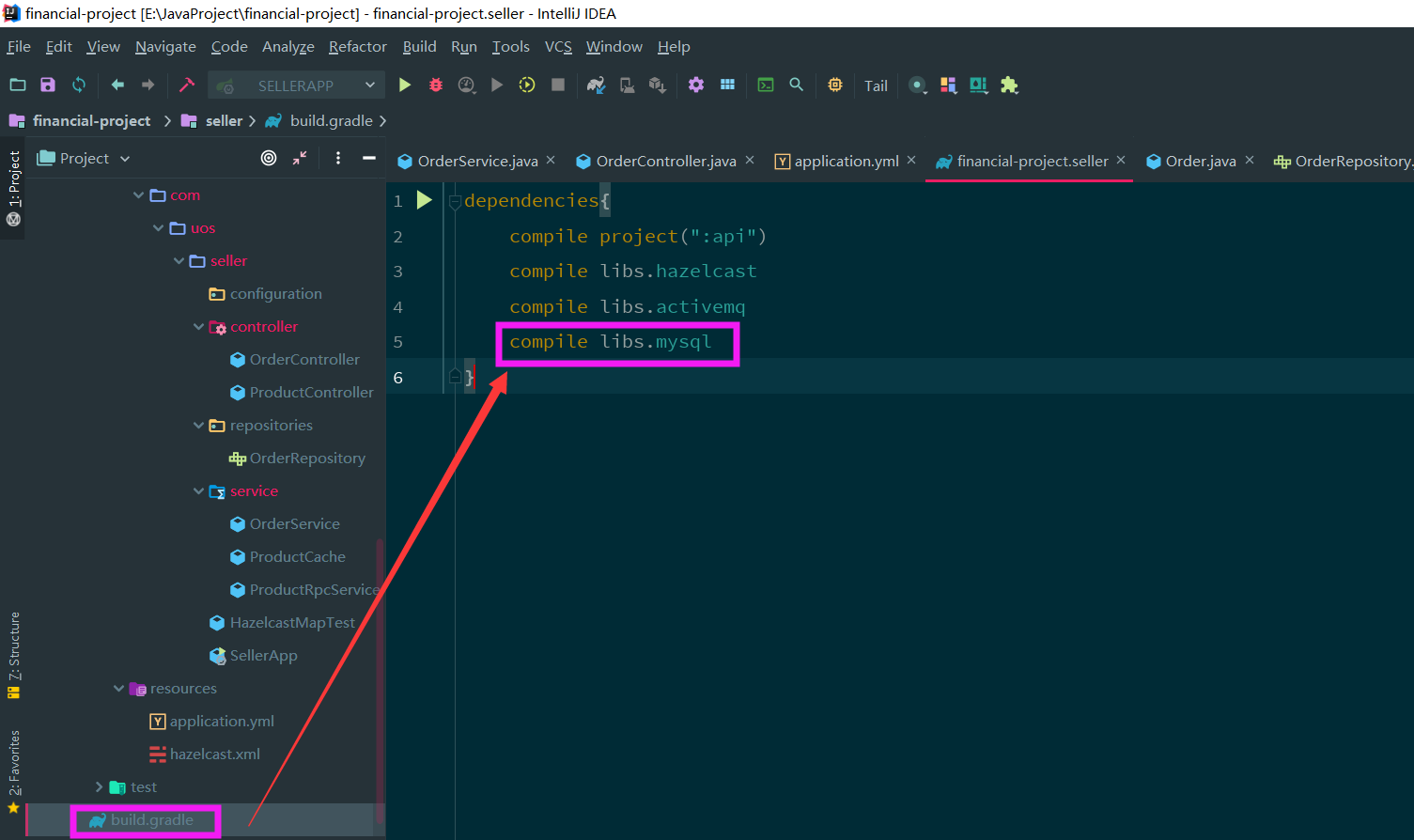The width and height of the screenshot is (1414, 840).
Task: Expand the test folder in project tree
Action: 99,787
